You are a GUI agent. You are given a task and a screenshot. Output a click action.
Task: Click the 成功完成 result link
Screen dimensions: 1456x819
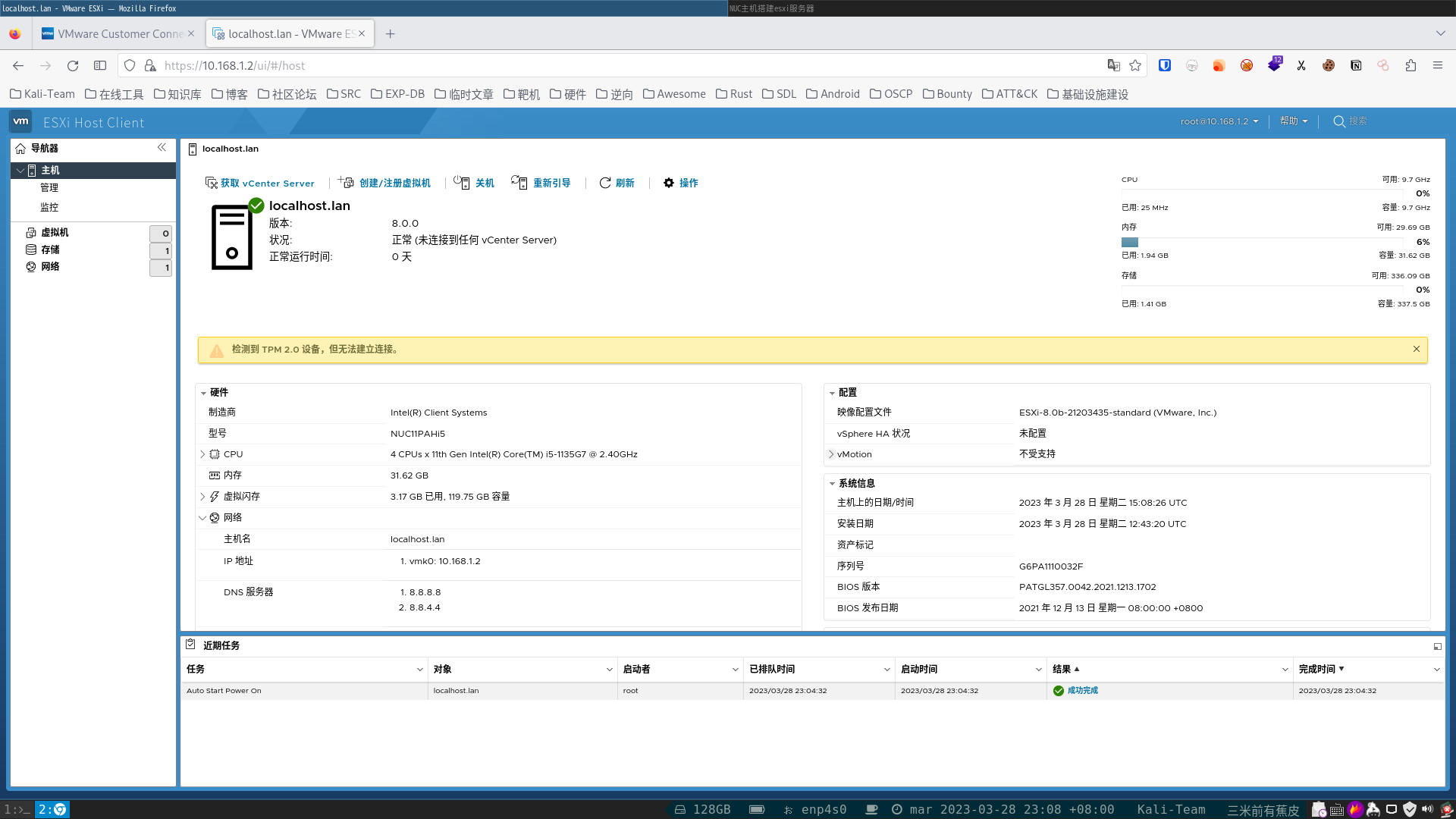(1082, 690)
